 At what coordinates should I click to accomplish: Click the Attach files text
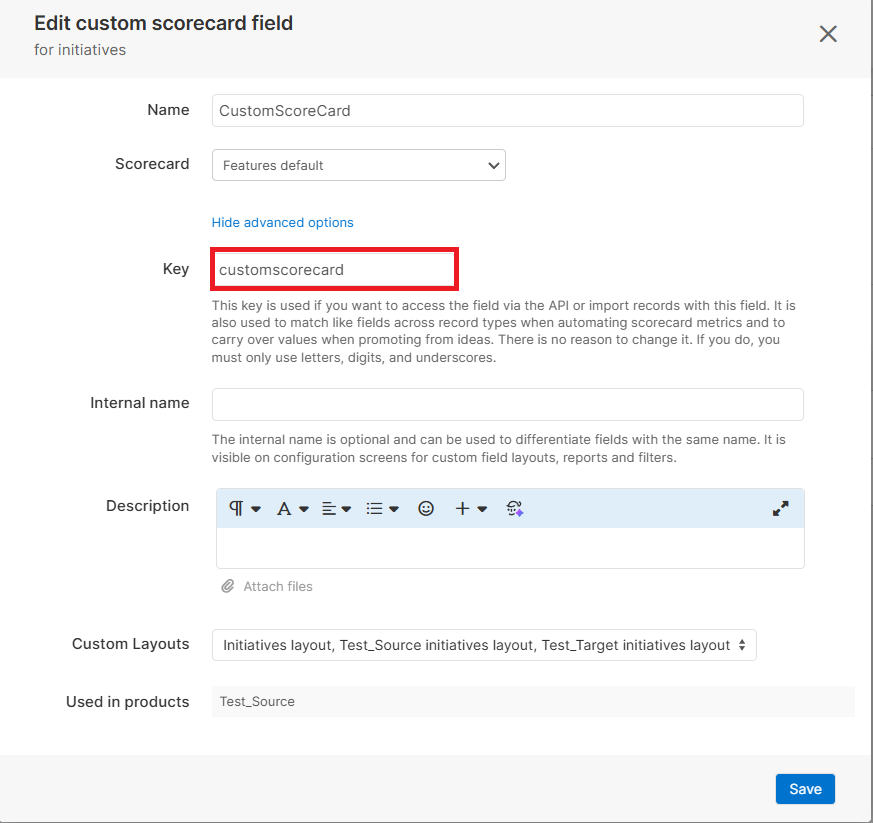click(x=278, y=587)
